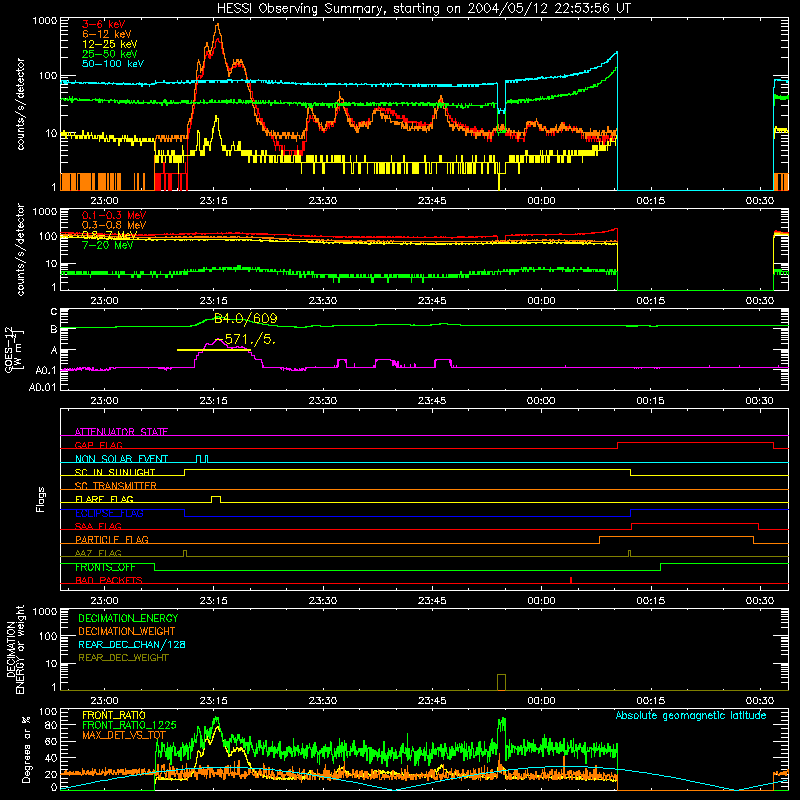Click the '0.1-0.3 MeV' legend label

(x=114, y=215)
